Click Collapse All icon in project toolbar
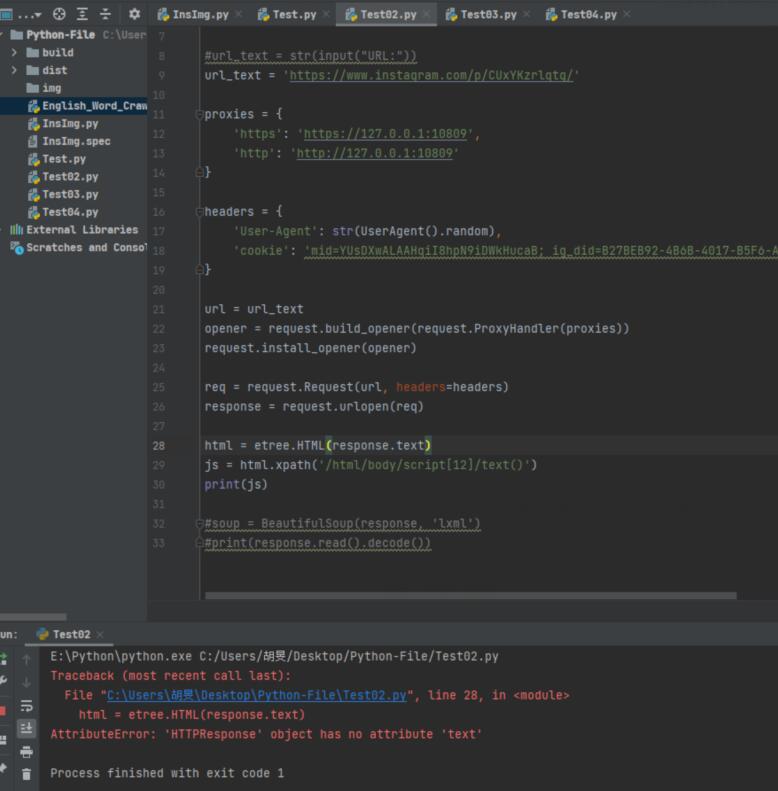 [x=105, y=15]
